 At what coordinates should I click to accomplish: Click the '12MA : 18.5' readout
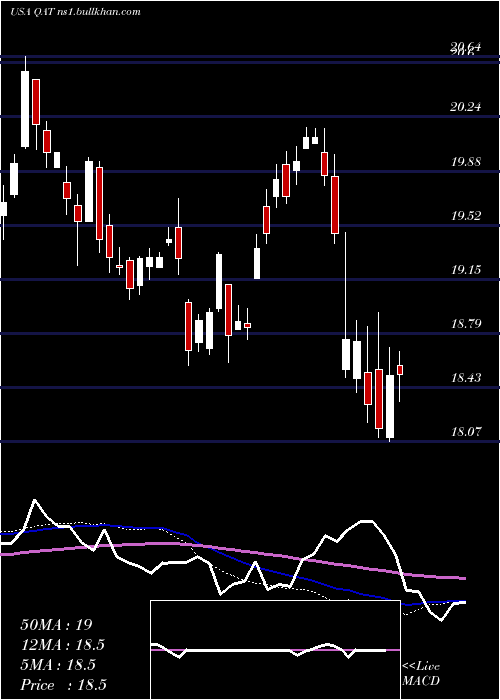62,645
